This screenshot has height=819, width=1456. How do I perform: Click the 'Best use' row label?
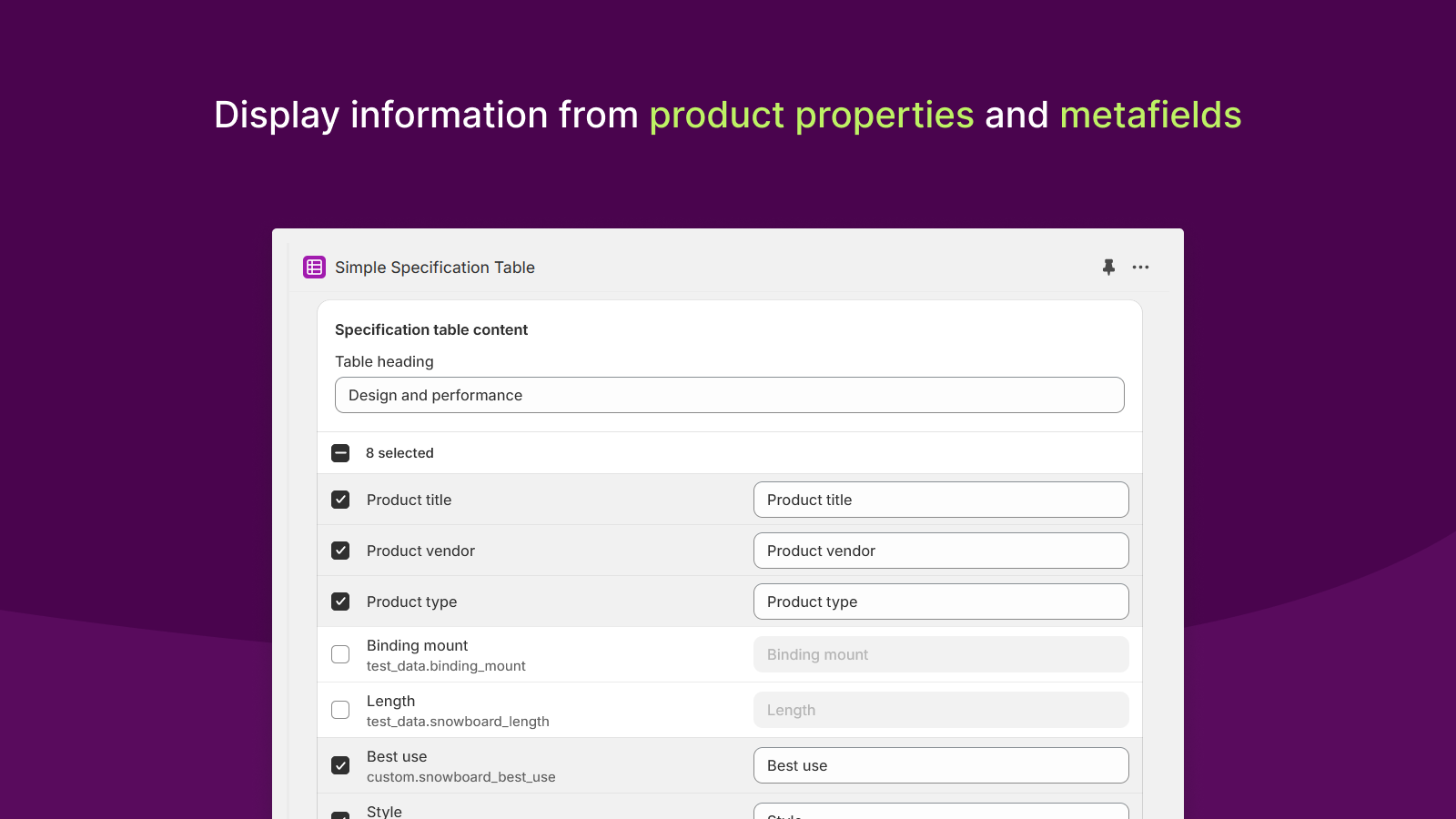(x=397, y=756)
